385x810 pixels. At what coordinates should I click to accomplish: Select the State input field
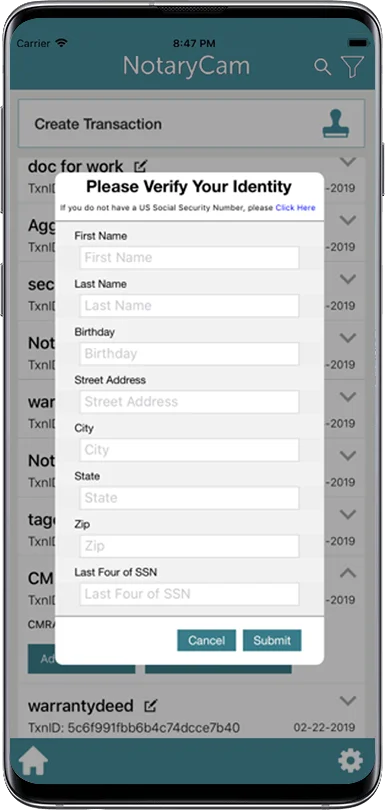click(189, 497)
